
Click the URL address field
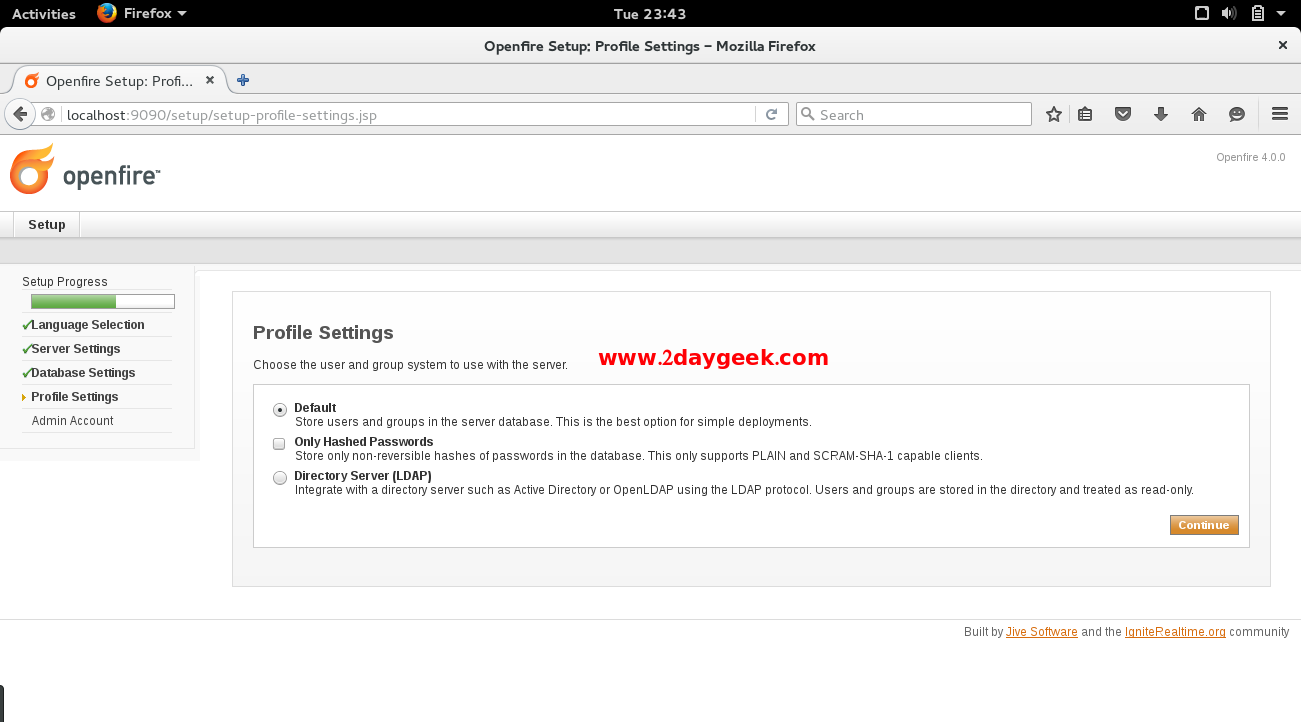410,114
